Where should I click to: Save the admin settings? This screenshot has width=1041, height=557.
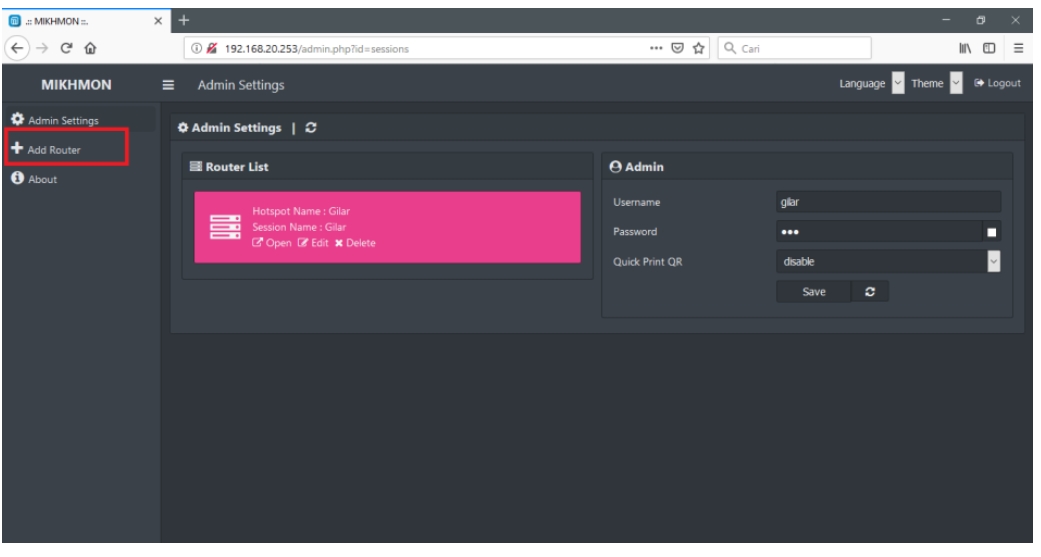point(813,291)
